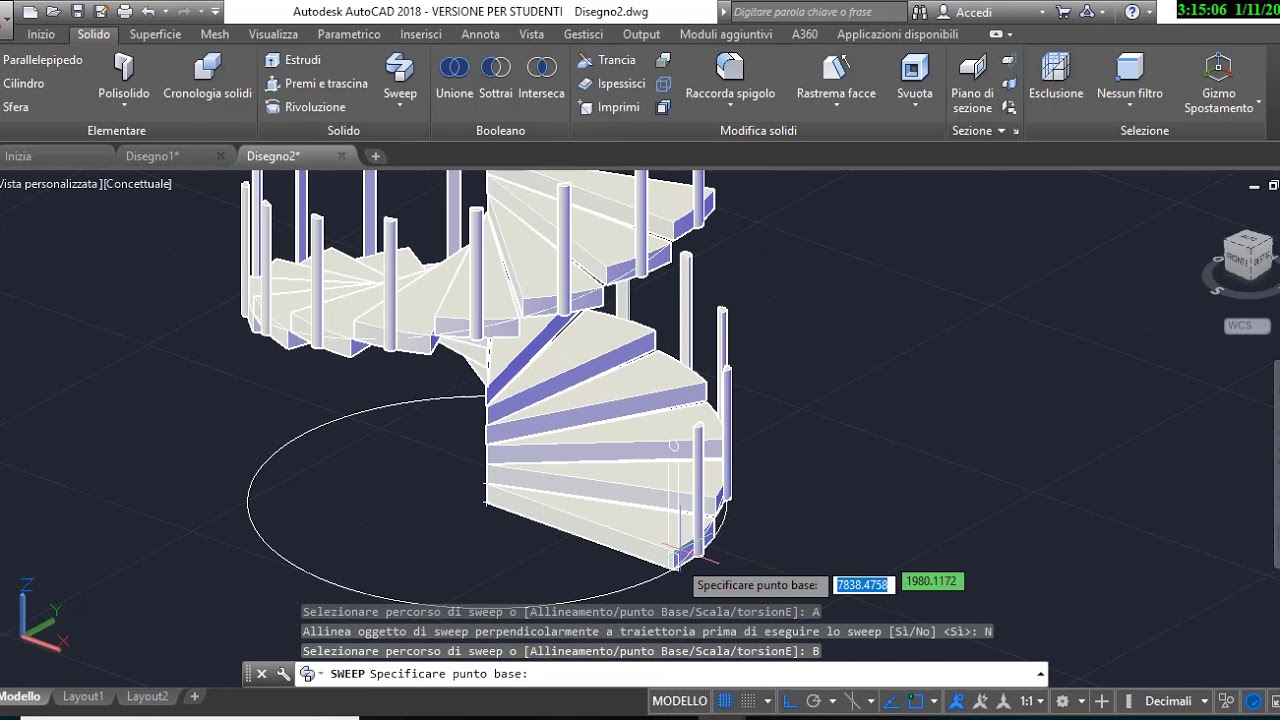Choose the Estrudi tool

[x=293, y=60]
